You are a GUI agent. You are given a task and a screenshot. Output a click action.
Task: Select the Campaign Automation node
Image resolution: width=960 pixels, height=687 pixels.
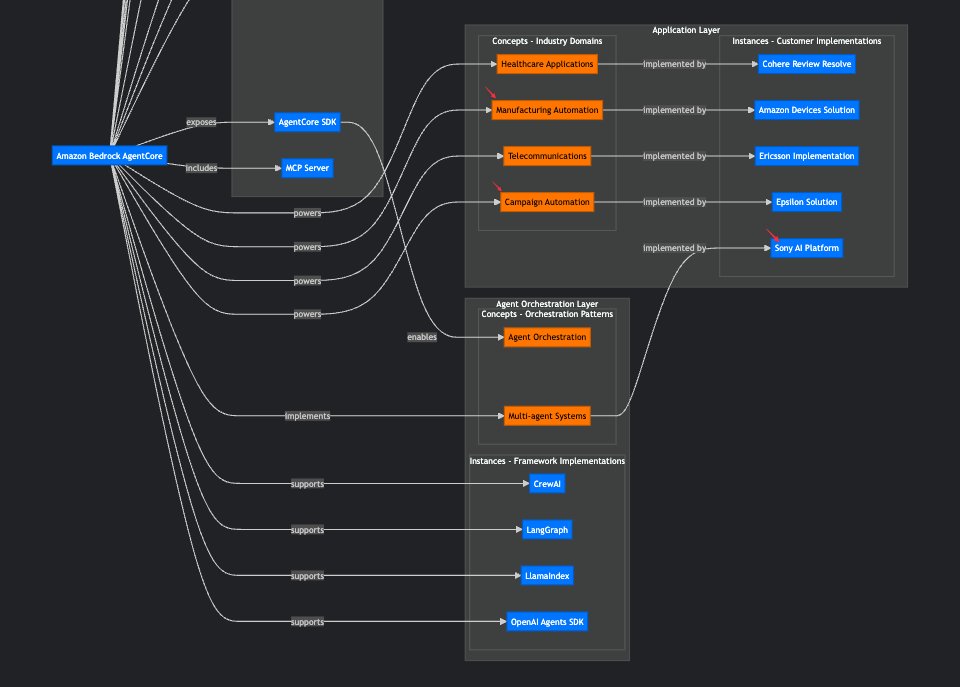tap(547, 201)
